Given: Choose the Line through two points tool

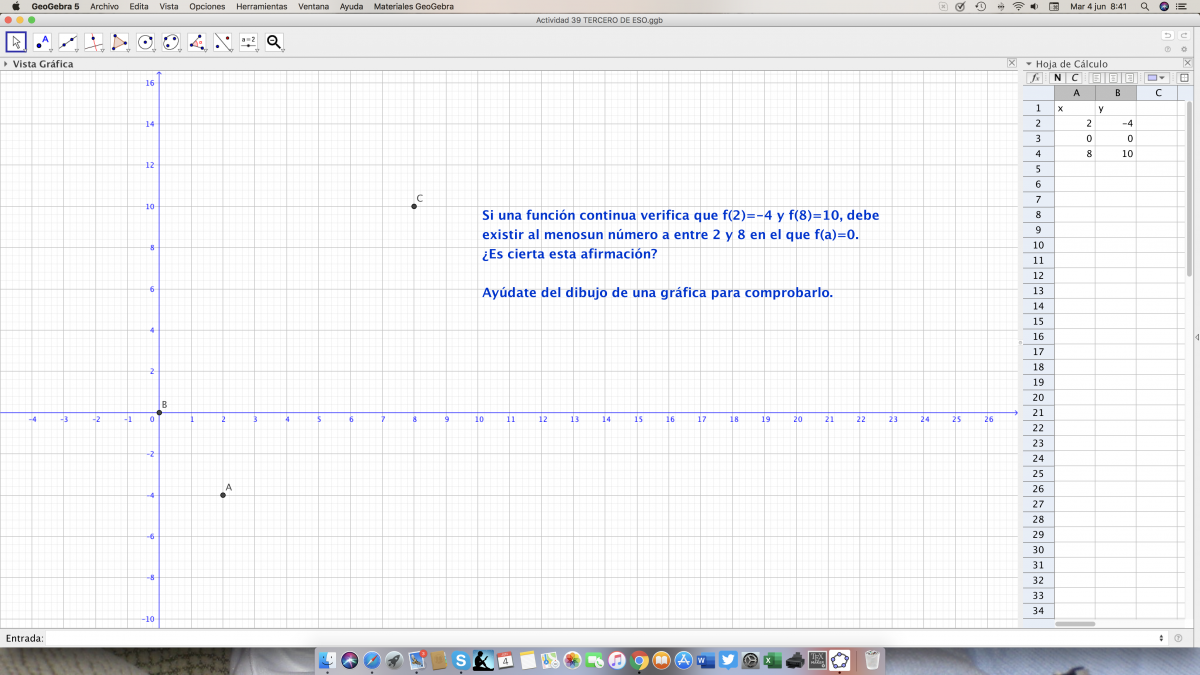Looking at the screenshot, I should click(68, 42).
